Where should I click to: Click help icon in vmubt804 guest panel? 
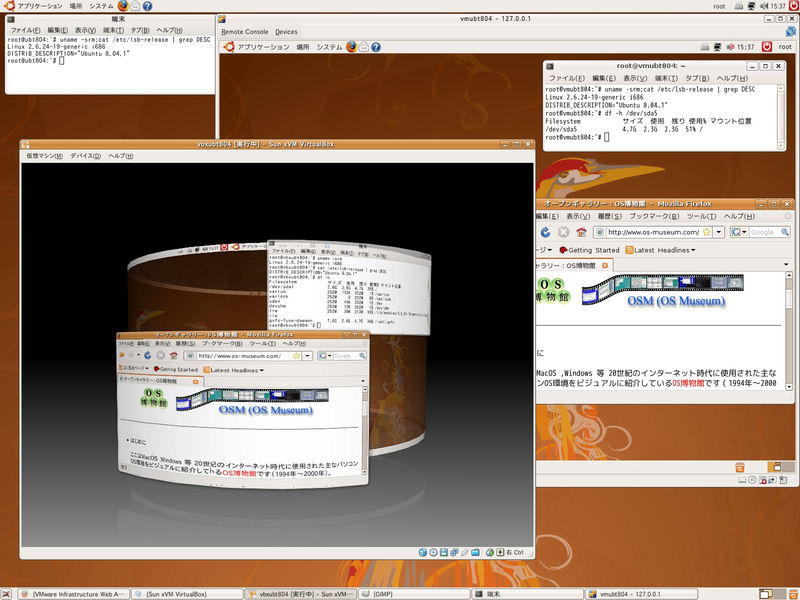[x=376, y=47]
